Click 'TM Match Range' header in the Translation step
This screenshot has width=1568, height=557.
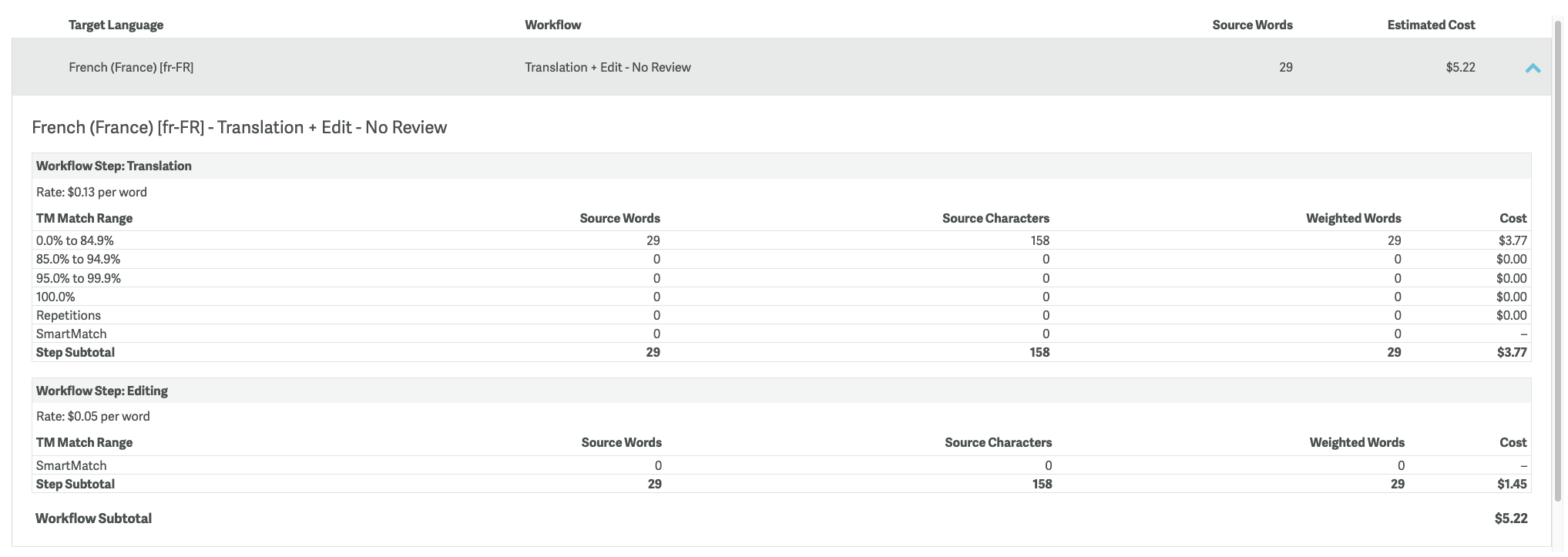[x=84, y=218]
